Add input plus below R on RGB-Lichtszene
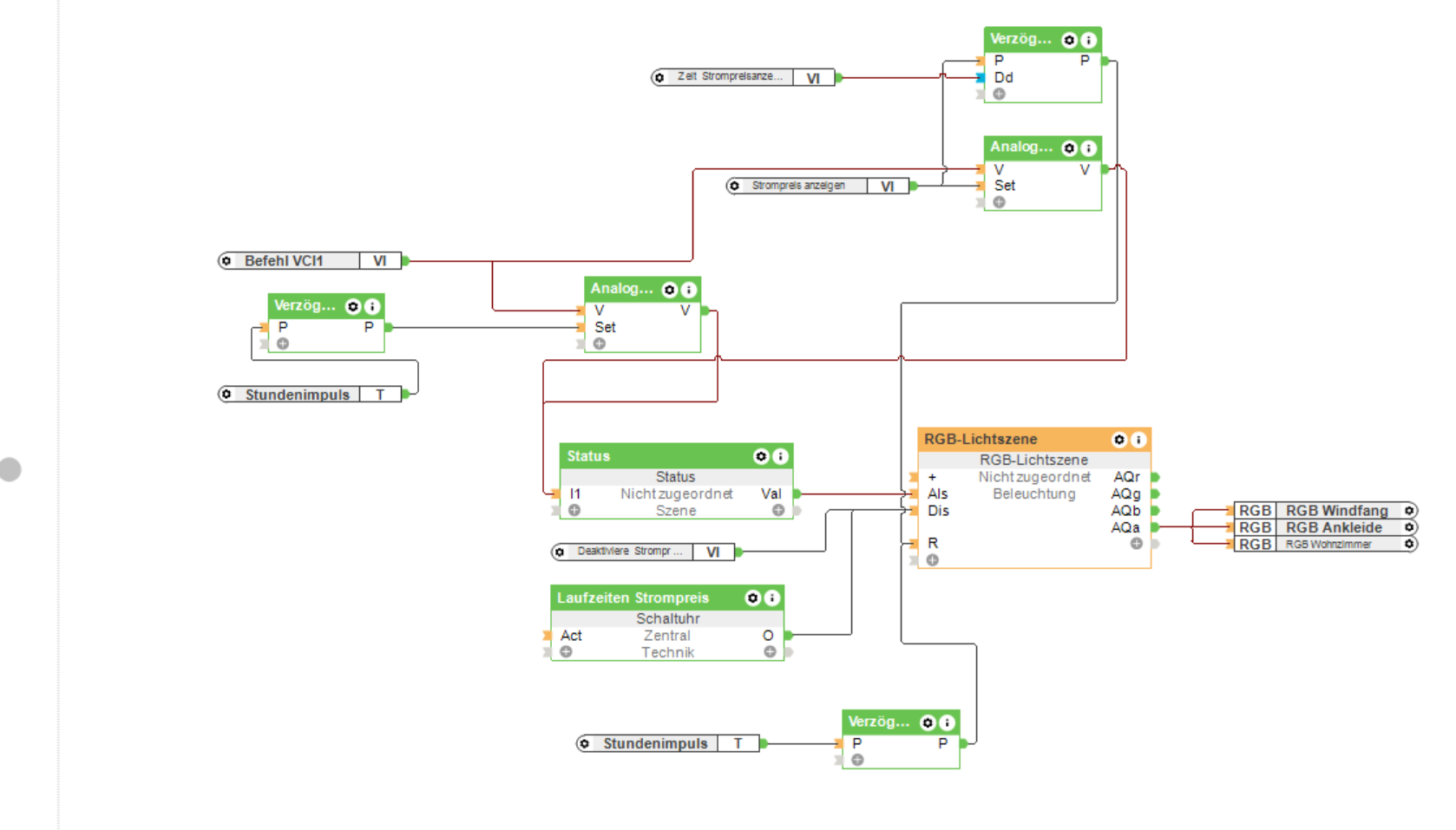 tap(933, 560)
